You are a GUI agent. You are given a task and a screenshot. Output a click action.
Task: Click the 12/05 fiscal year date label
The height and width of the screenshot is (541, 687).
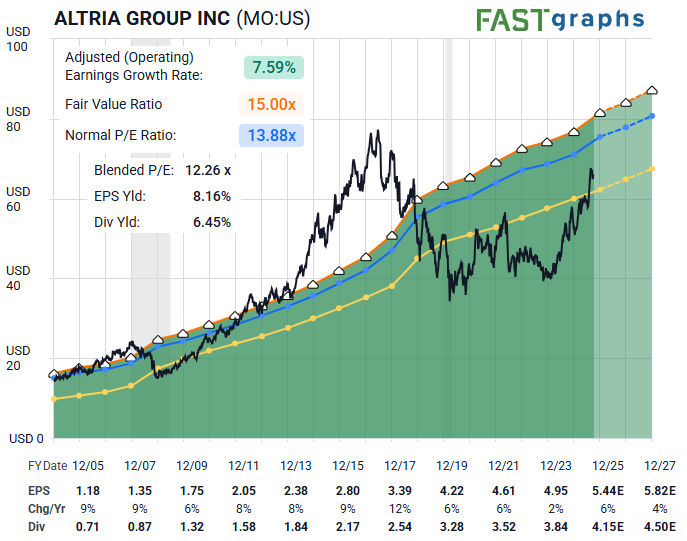pyautogui.click(x=88, y=466)
